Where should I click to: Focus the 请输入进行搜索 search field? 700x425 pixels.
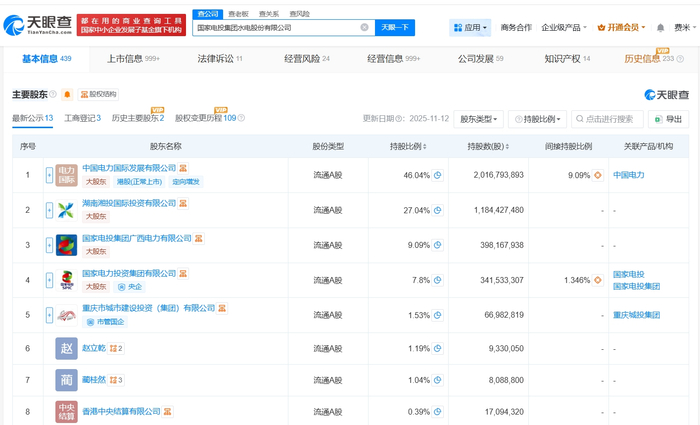tap(612, 119)
